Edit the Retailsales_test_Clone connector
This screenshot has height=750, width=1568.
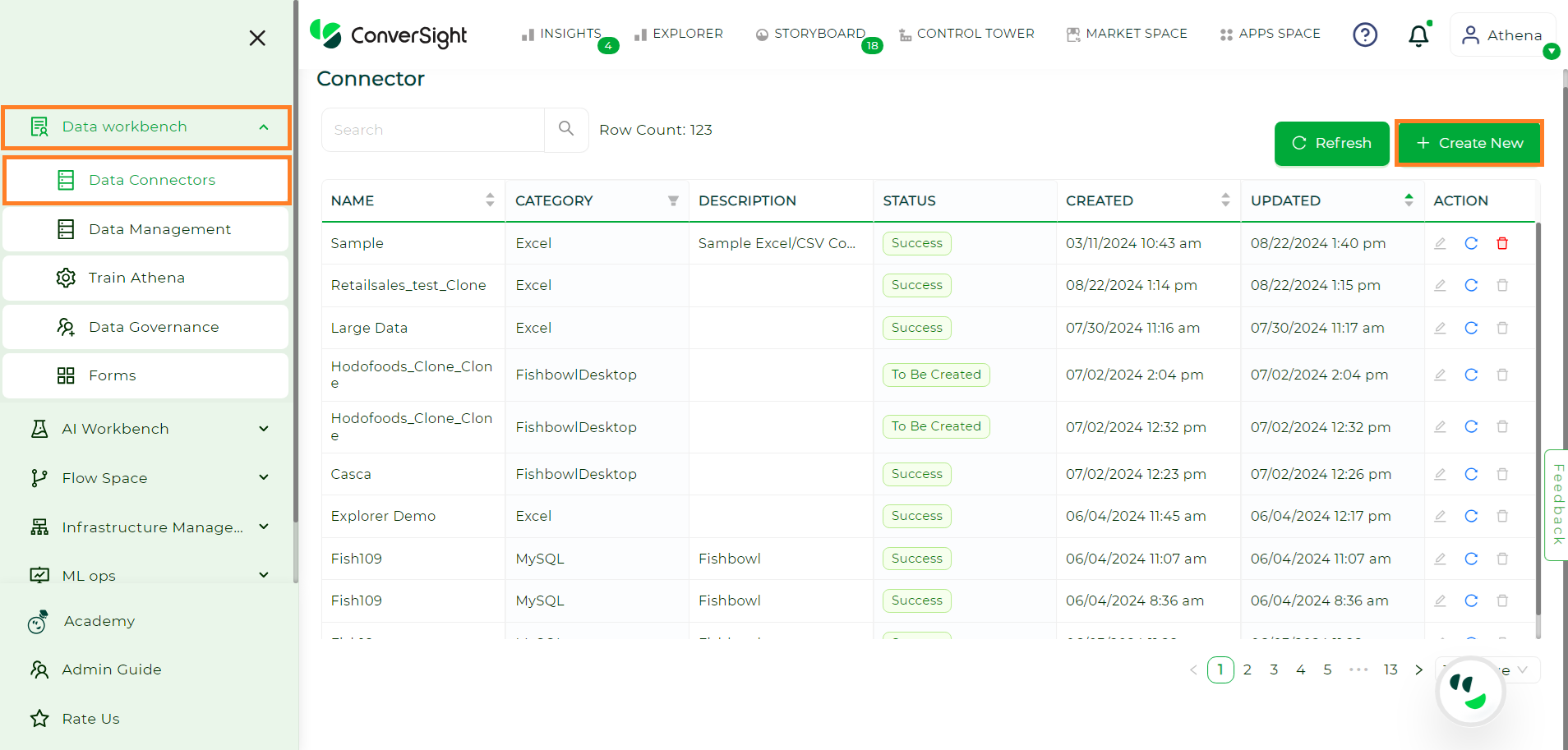click(1440, 285)
